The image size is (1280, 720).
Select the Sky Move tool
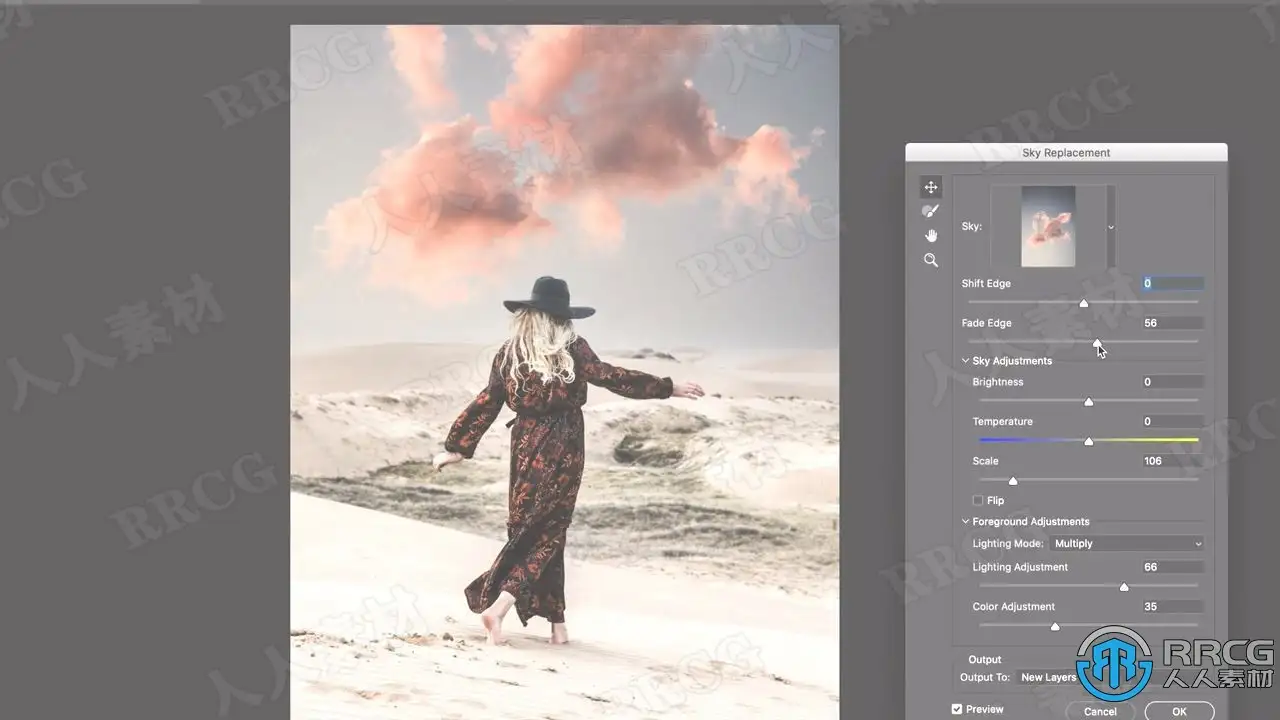931,187
